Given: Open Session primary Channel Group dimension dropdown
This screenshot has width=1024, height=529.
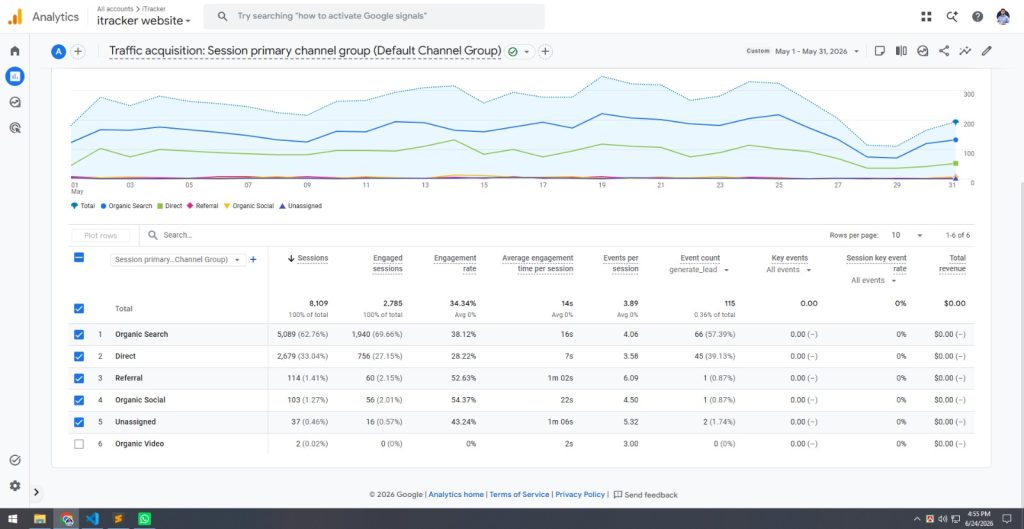Looking at the screenshot, I should pos(177,259).
